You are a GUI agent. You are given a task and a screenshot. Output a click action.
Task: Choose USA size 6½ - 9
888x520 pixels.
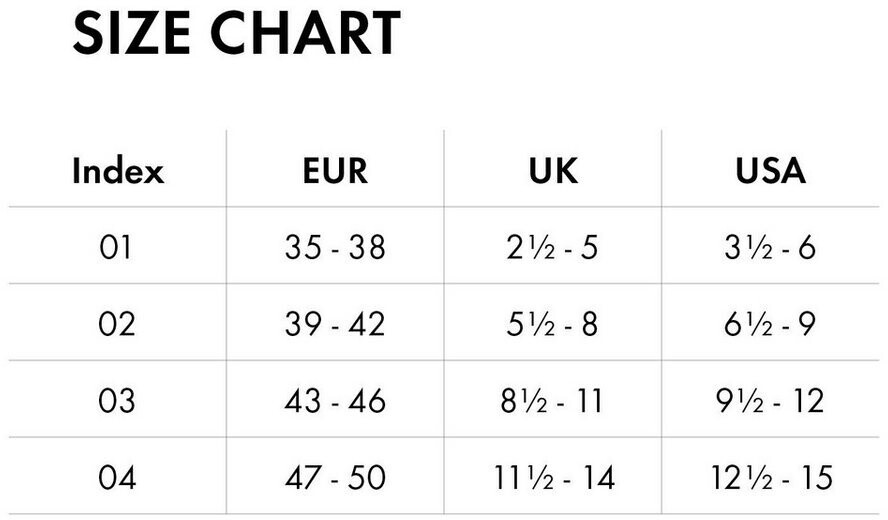tap(770, 324)
